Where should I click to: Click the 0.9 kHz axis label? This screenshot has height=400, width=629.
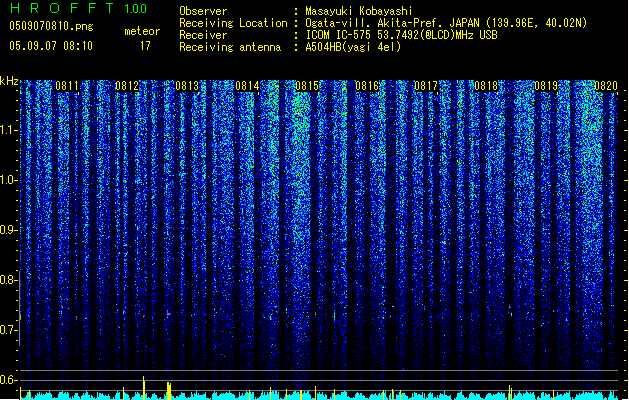click(x=8, y=230)
